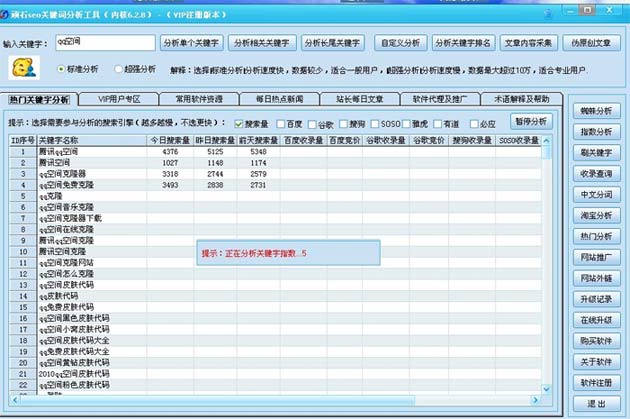Check the 有道 engine option
This screenshot has width=630, height=419.
pos(438,124)
